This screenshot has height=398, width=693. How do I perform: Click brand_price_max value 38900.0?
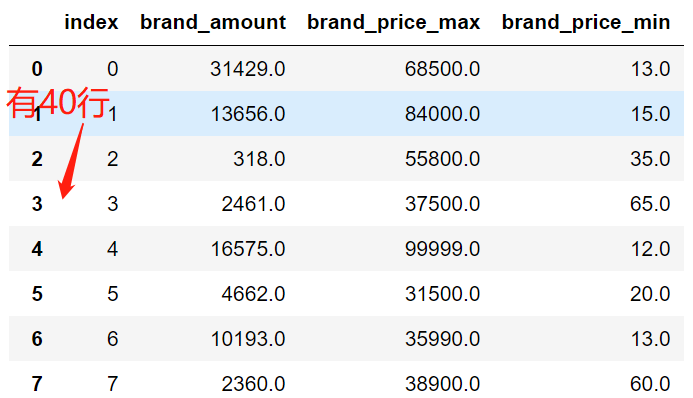coord(442,384)
